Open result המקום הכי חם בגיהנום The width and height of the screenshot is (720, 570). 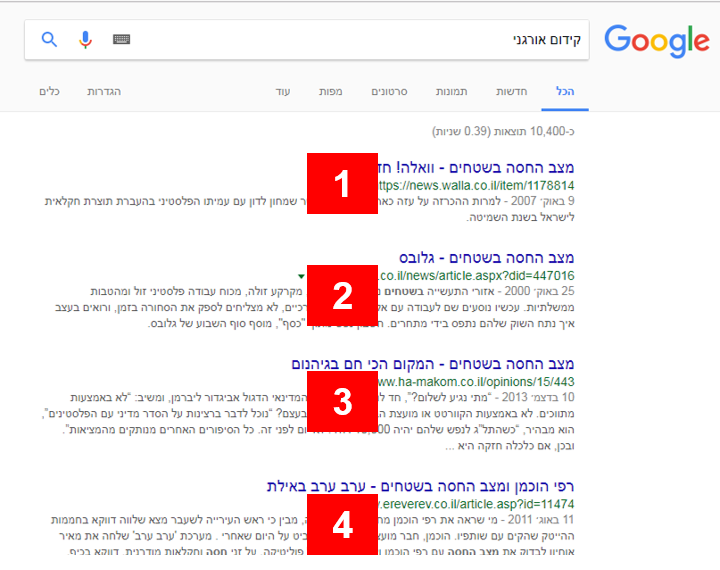pyautogui.click(x=433, y=364)
